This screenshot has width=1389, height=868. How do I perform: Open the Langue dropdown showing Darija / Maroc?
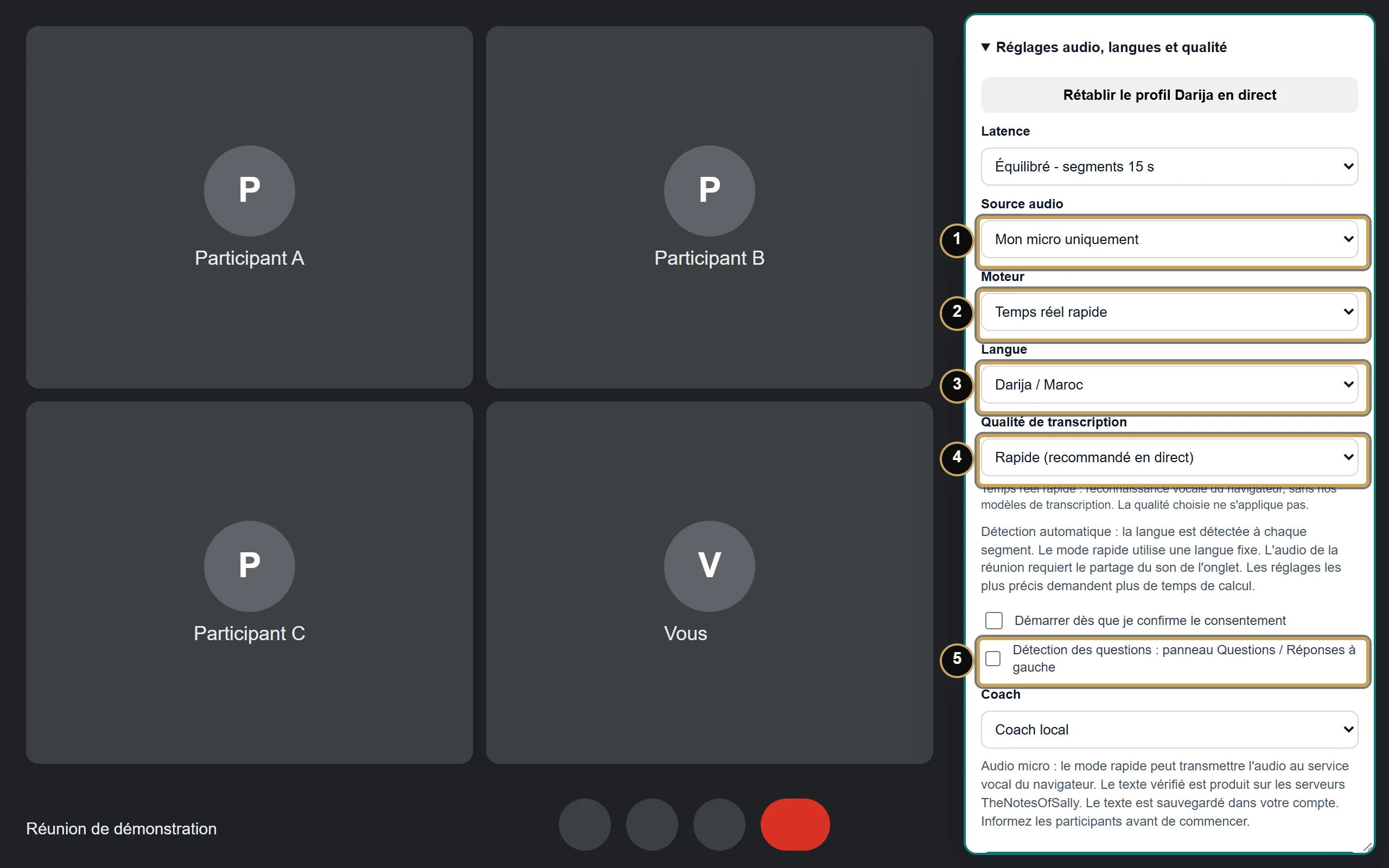click(1169, 385)
